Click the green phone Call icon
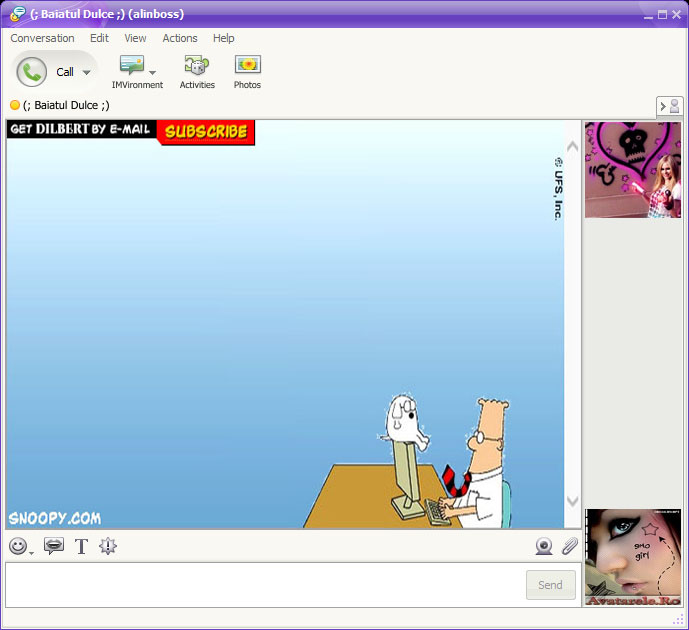689x630 pixels. (32, 72)
